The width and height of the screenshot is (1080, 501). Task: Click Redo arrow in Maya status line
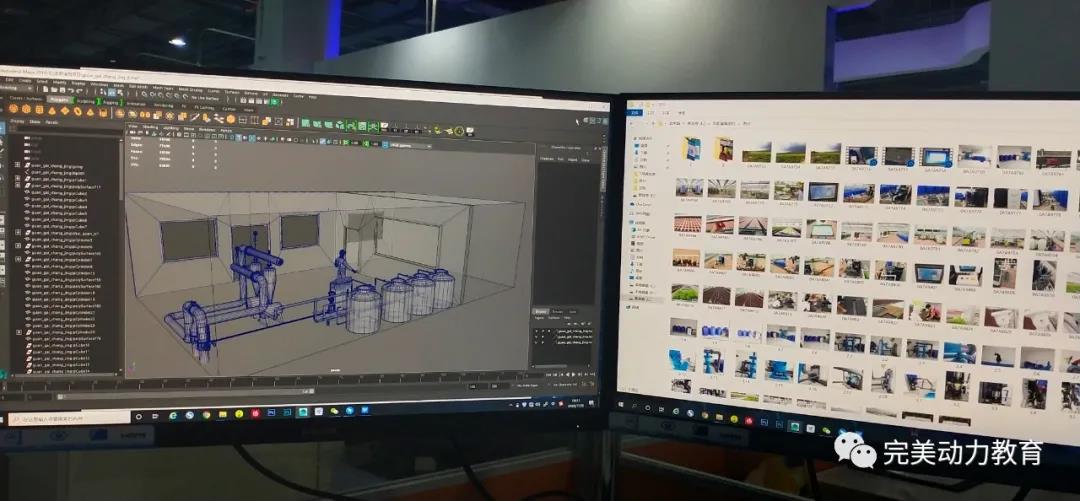pyautogui.click(x=79, y=91)
